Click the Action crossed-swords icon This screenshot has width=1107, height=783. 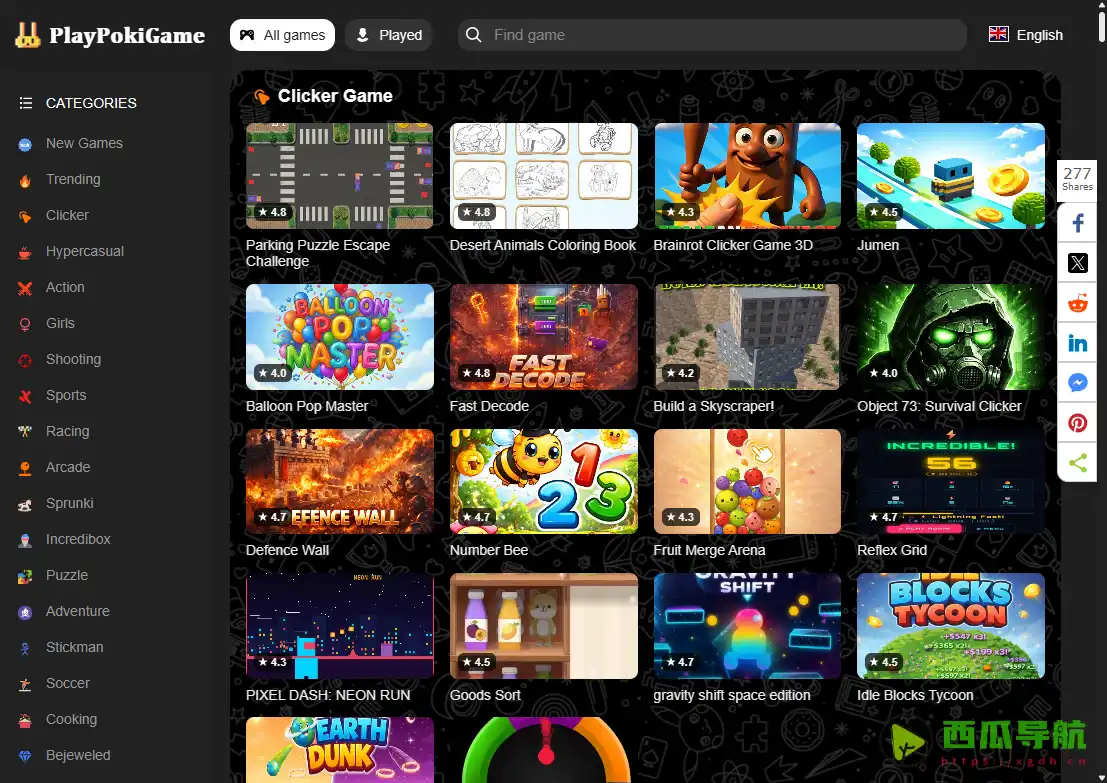25,288
